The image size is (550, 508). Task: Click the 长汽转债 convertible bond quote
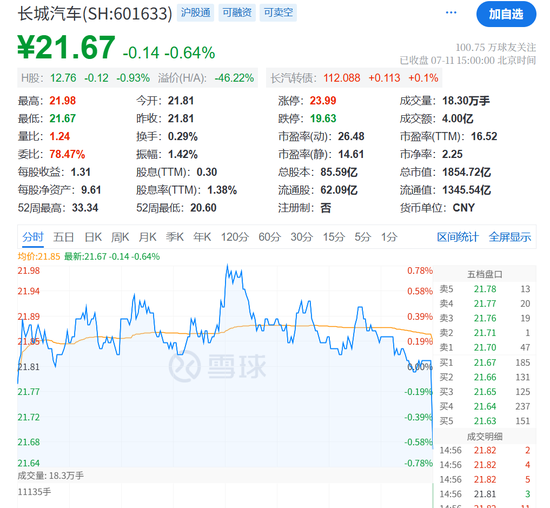pyautogui.click(x=354, y=78)
